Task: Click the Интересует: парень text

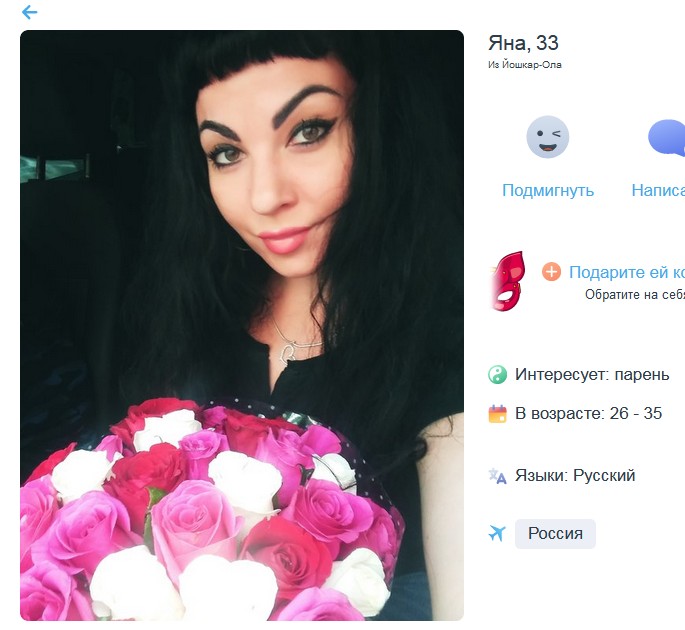Action: 592,375
